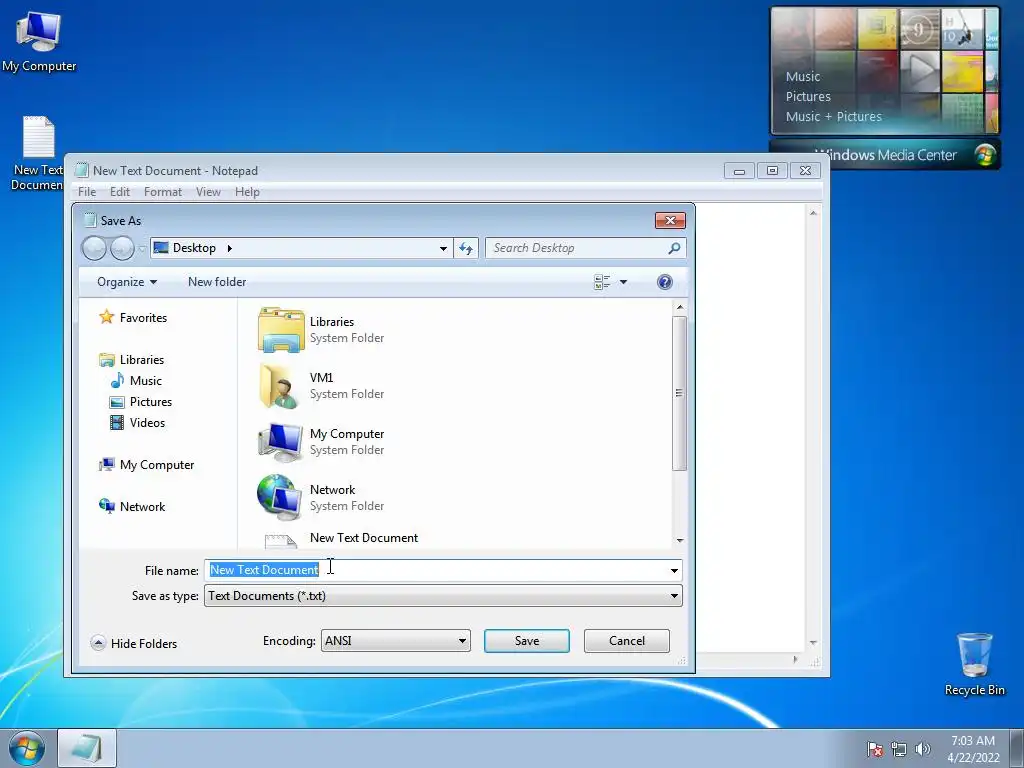Click search magnifier in Search Desktop box
Viewport: 1024px width, 768px height.
click(674, 248)
